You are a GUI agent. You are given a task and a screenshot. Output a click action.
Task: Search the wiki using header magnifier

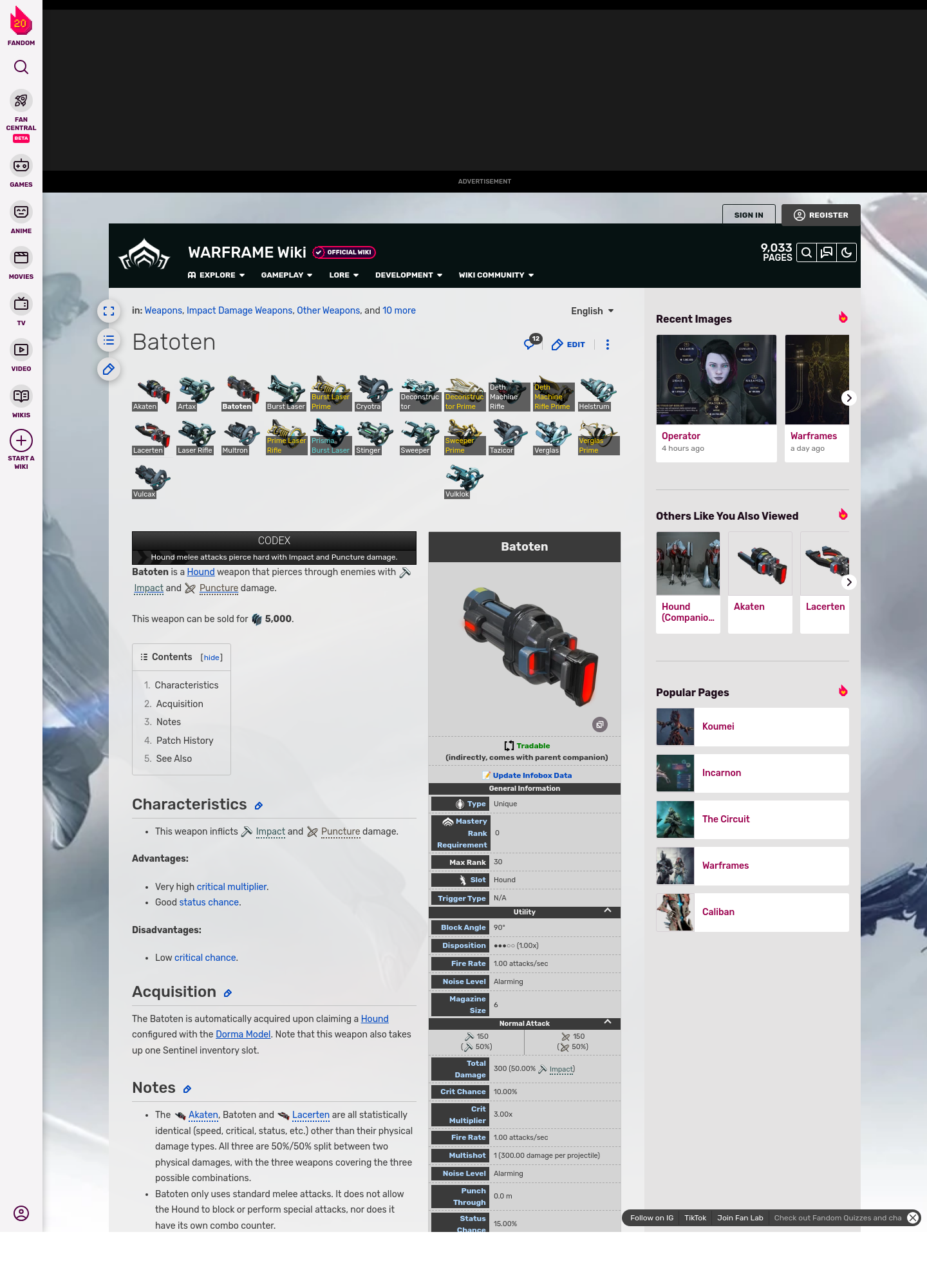point(807,252)
